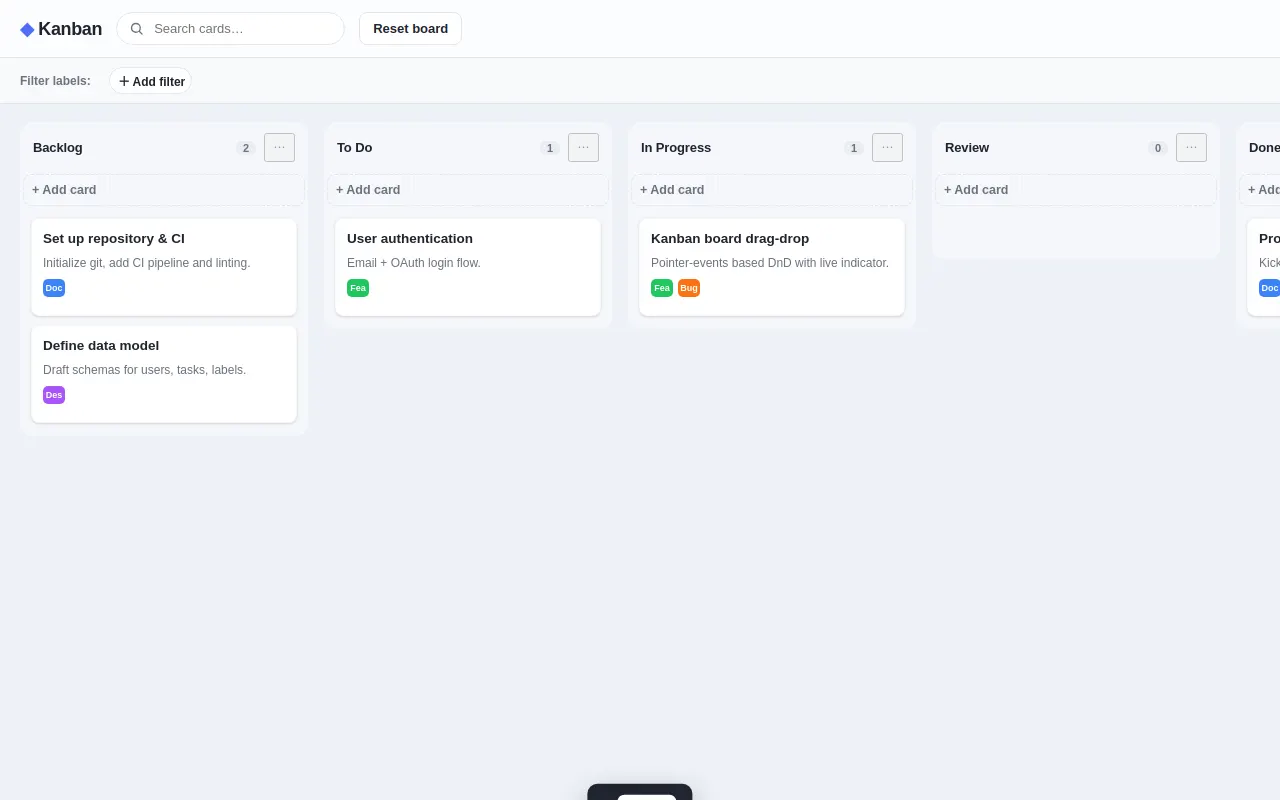Click the search magnifier icon

[137, 29]
